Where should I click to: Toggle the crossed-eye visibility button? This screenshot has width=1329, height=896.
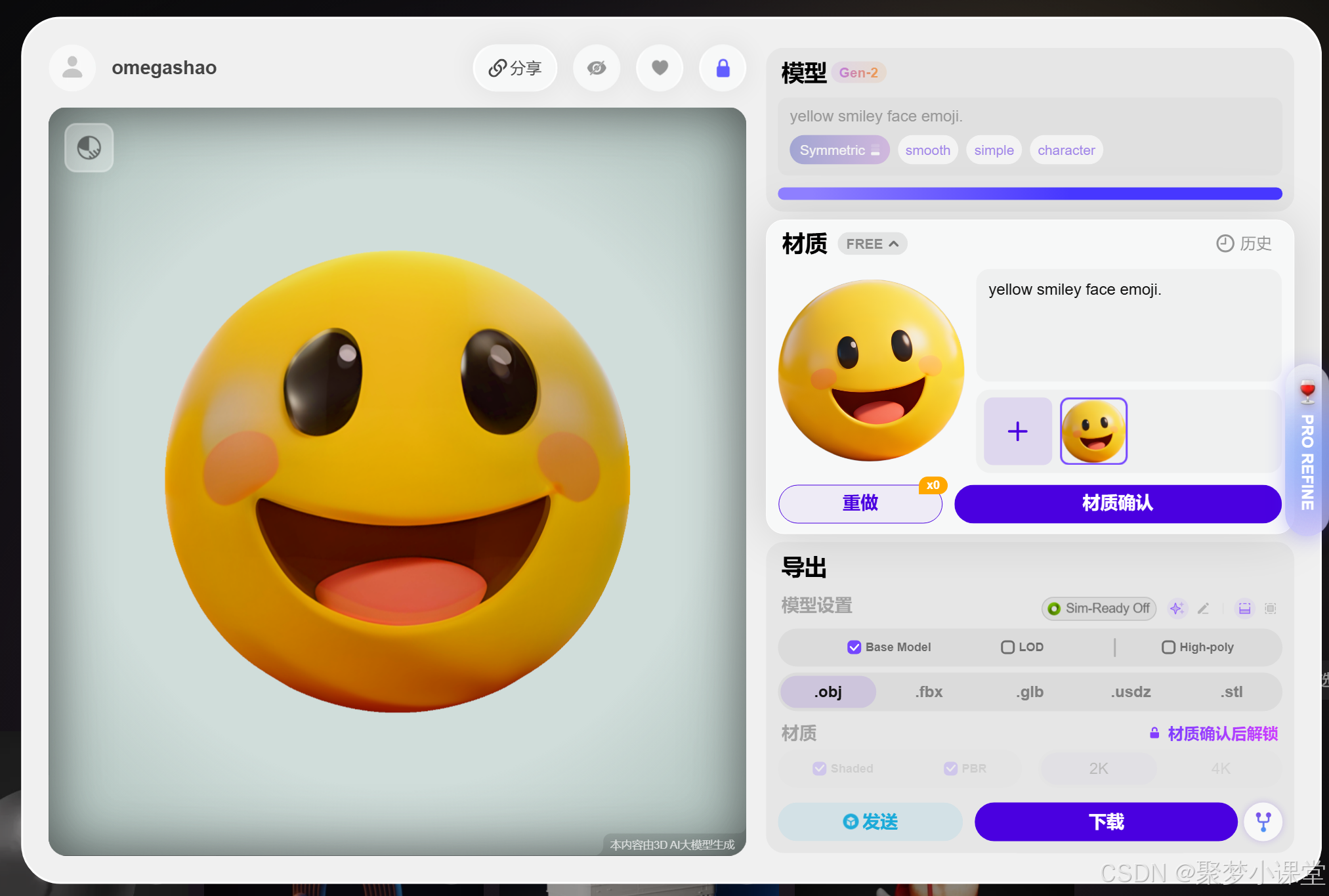[597, 68]
